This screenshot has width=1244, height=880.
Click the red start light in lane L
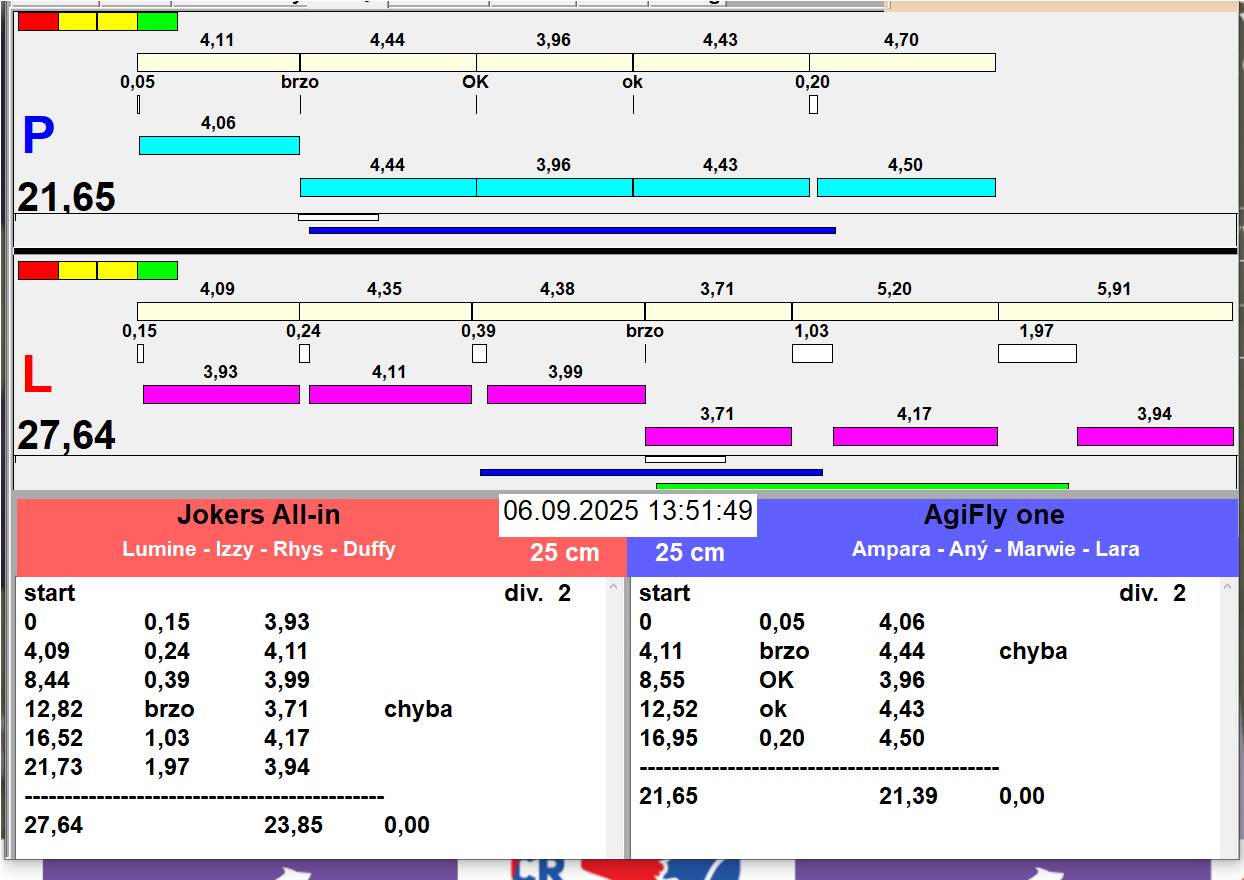click(x=38, y=270)
